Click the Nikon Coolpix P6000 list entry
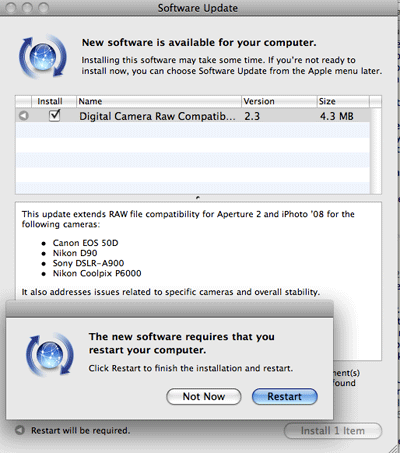400x453 pixels. pyautogui.click(x=97, y=273)
